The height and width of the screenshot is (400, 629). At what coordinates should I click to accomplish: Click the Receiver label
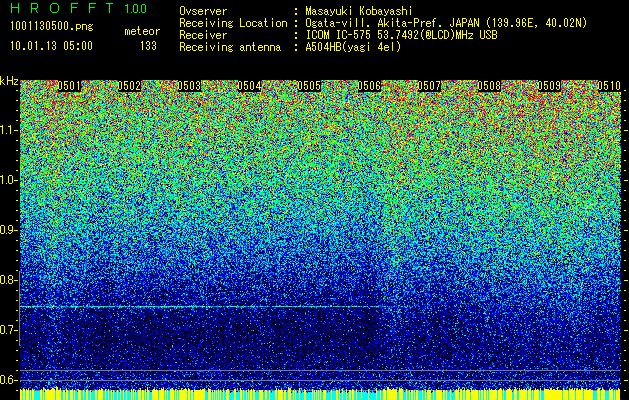[x=203, y=35]
